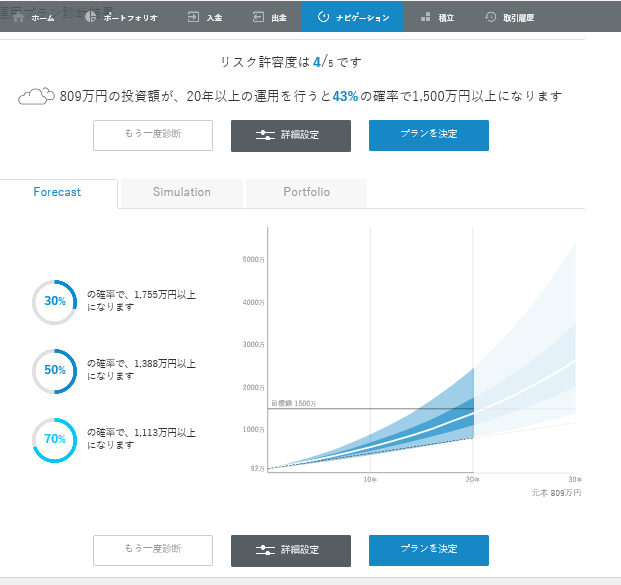Click the 20年 axis label
The width and height of the screenshot is (621, 585).
472,480
